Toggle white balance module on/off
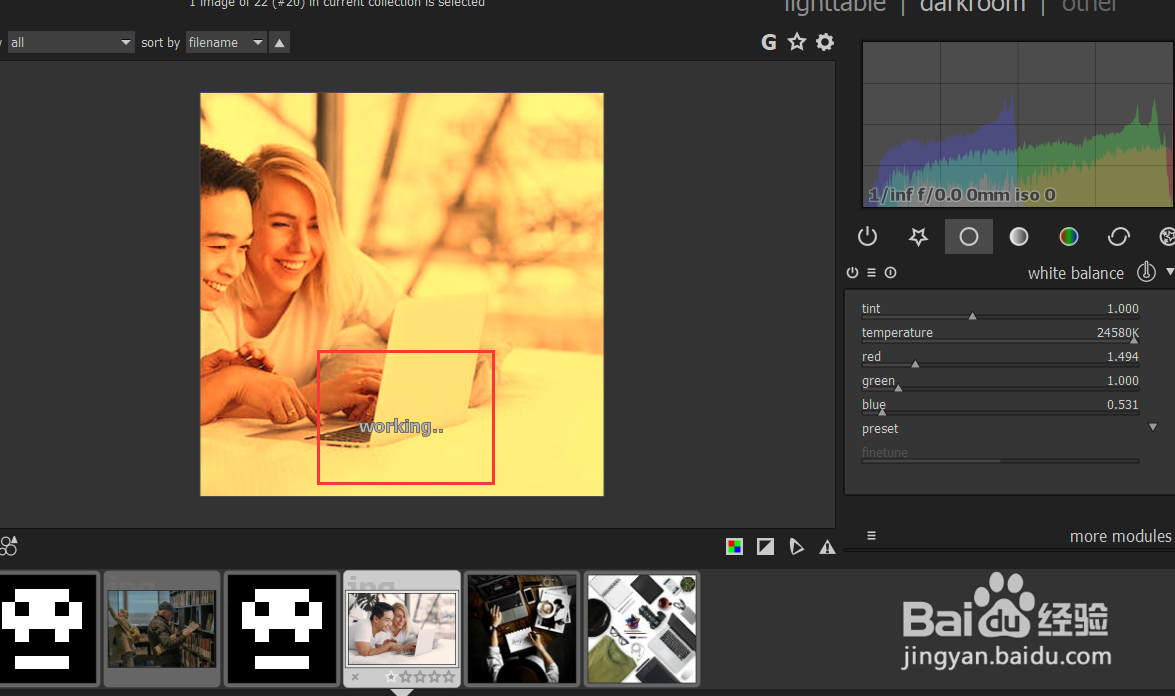1175x696 pixels. click(x=852, y=273)
